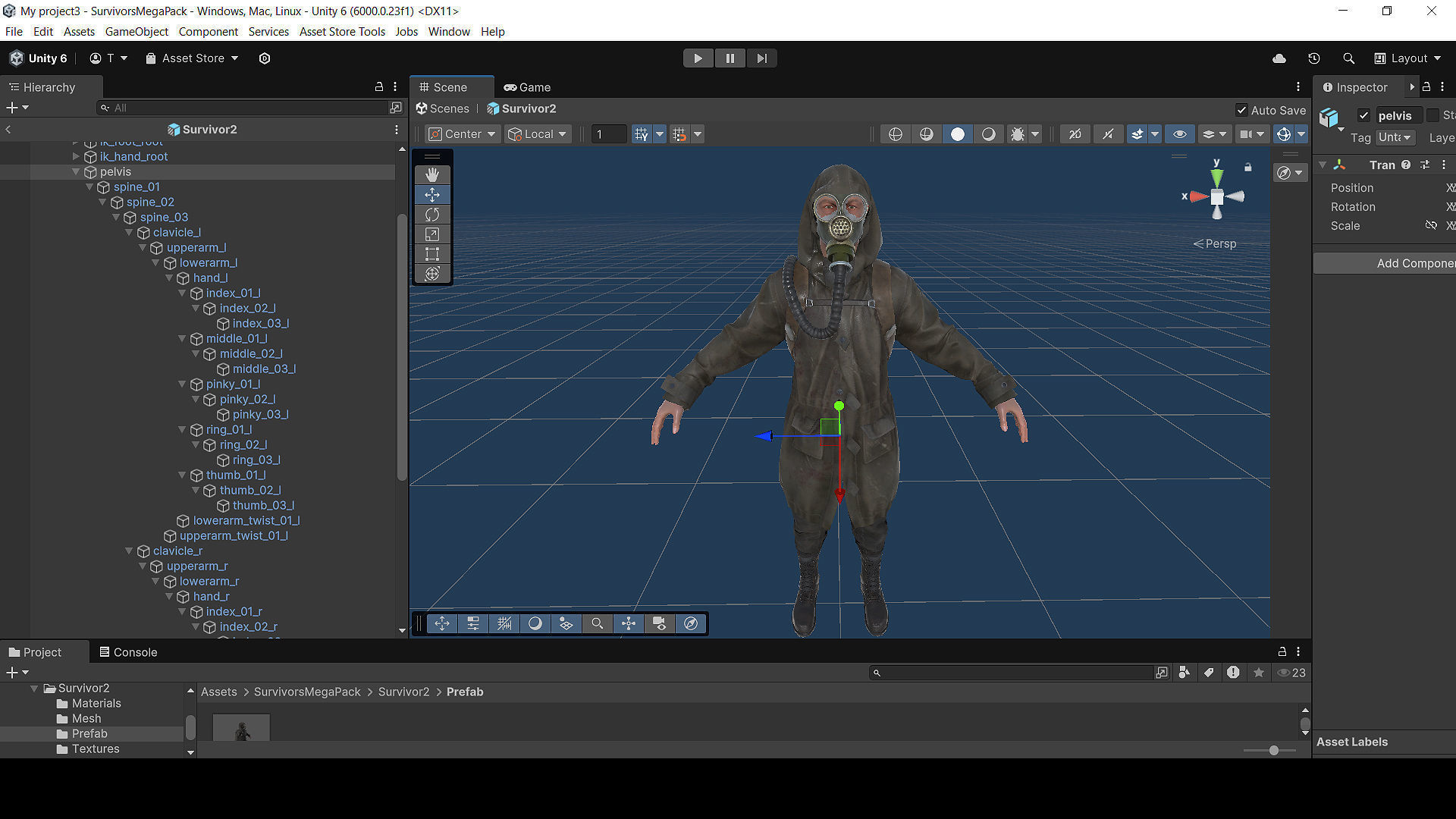Collapse the pelvis hierarchy node
The height and width of the screenshot is (819, 1456).
pos(76,171)
